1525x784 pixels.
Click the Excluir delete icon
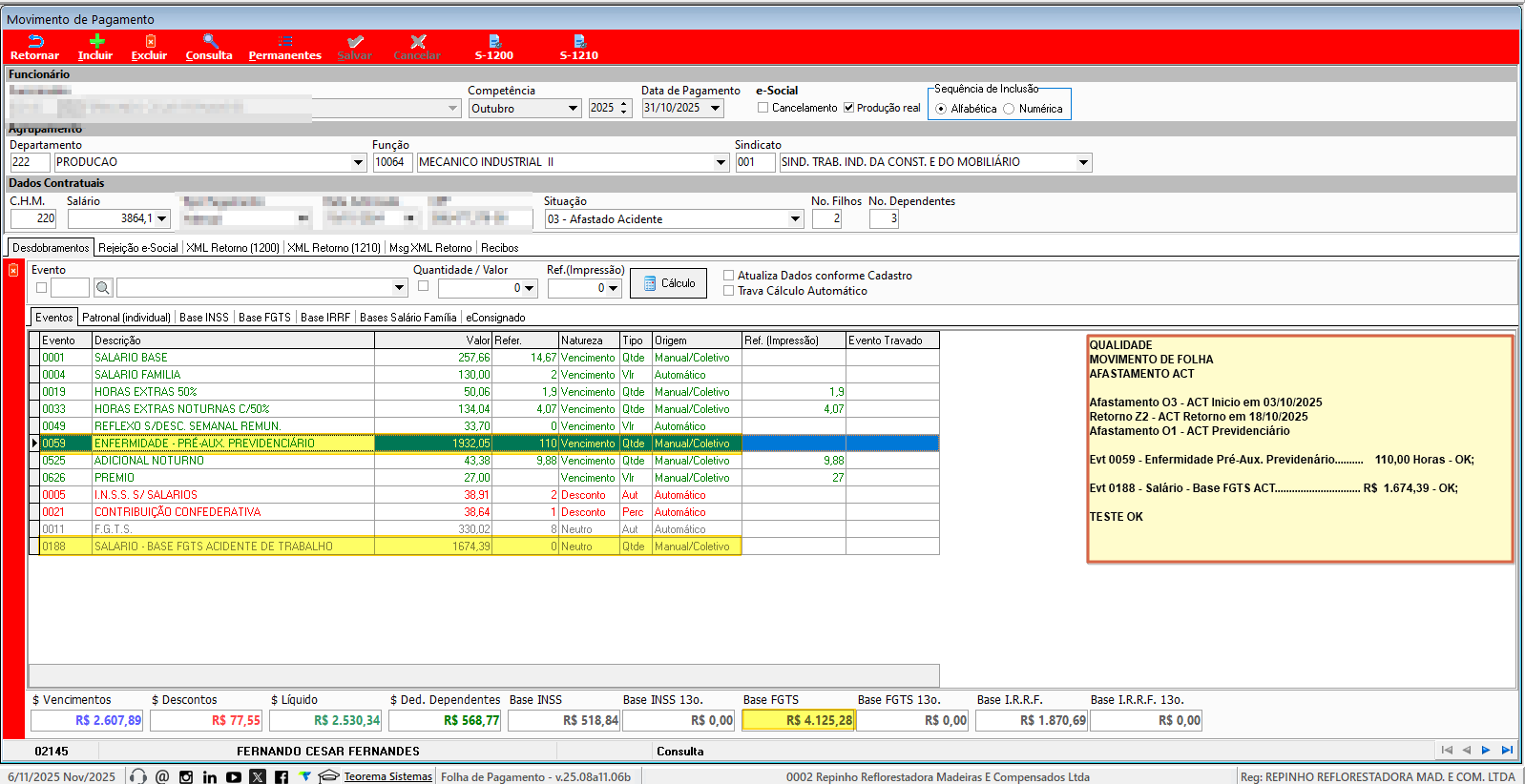150,42
